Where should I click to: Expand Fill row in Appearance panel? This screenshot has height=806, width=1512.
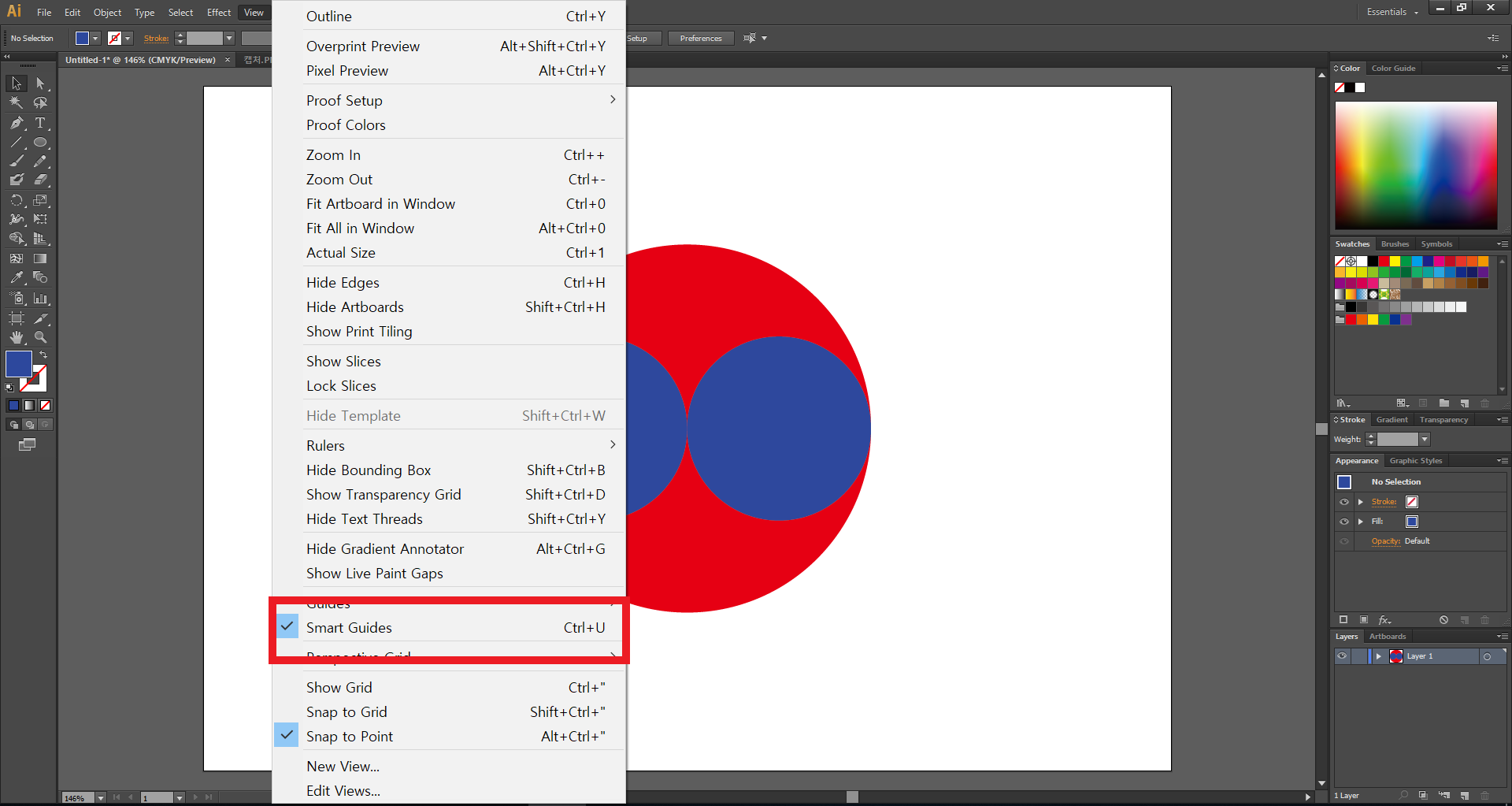[1360, 522]
